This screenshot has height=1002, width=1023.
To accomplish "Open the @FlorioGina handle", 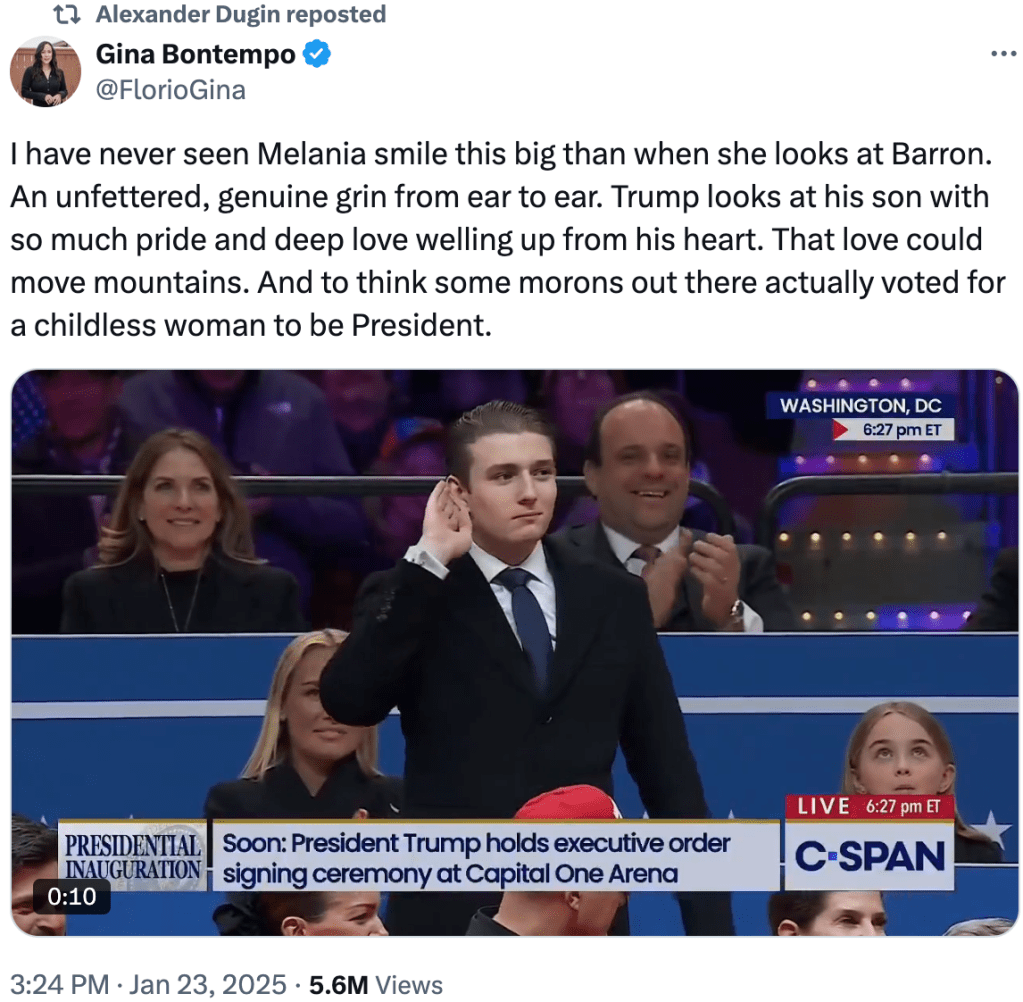I will pos(170,90).
